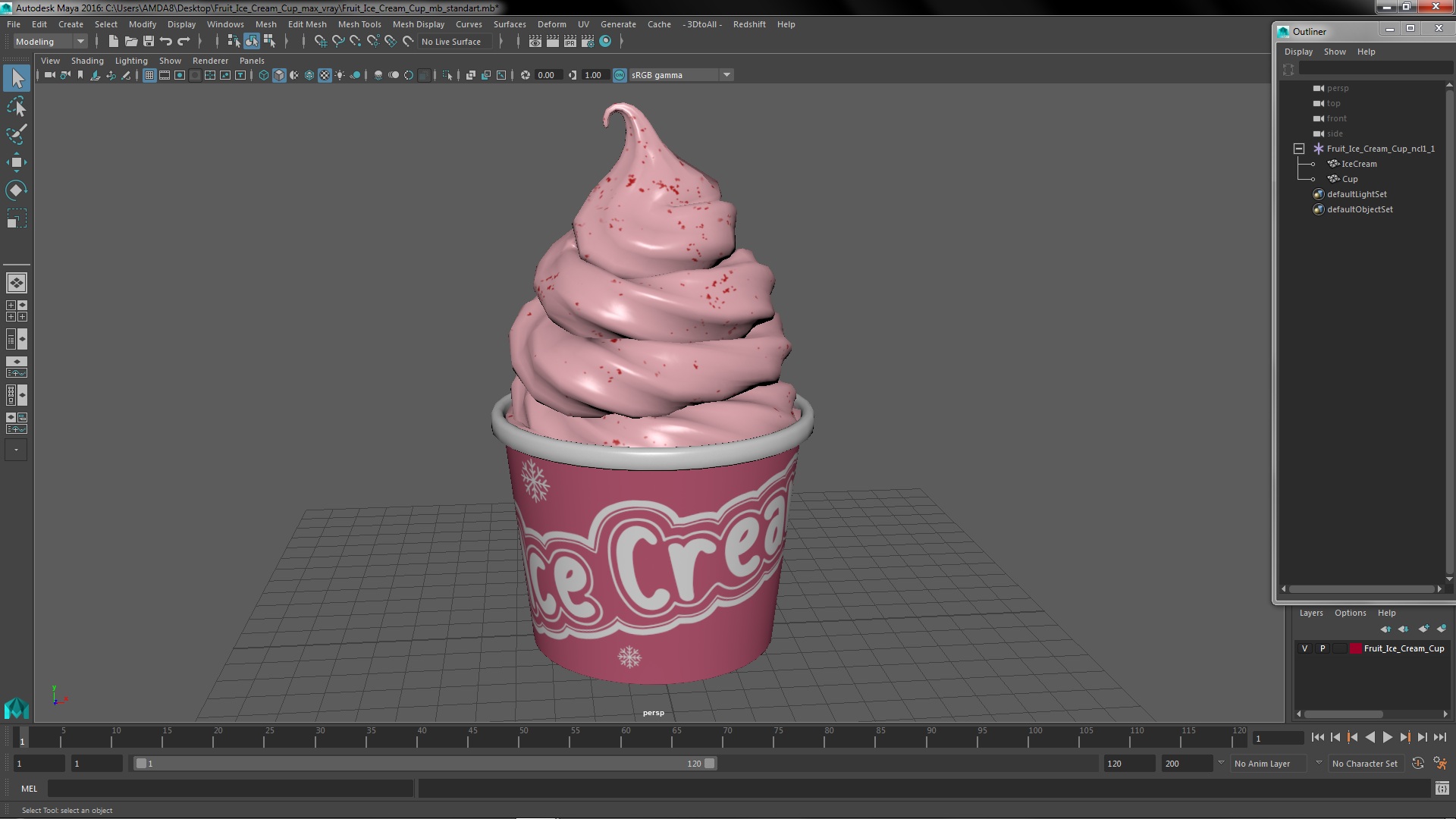The height and width of the screenshot is (819, 1456).
Task: Open Hypershade round teal icon
Action: tap(605, 42)
